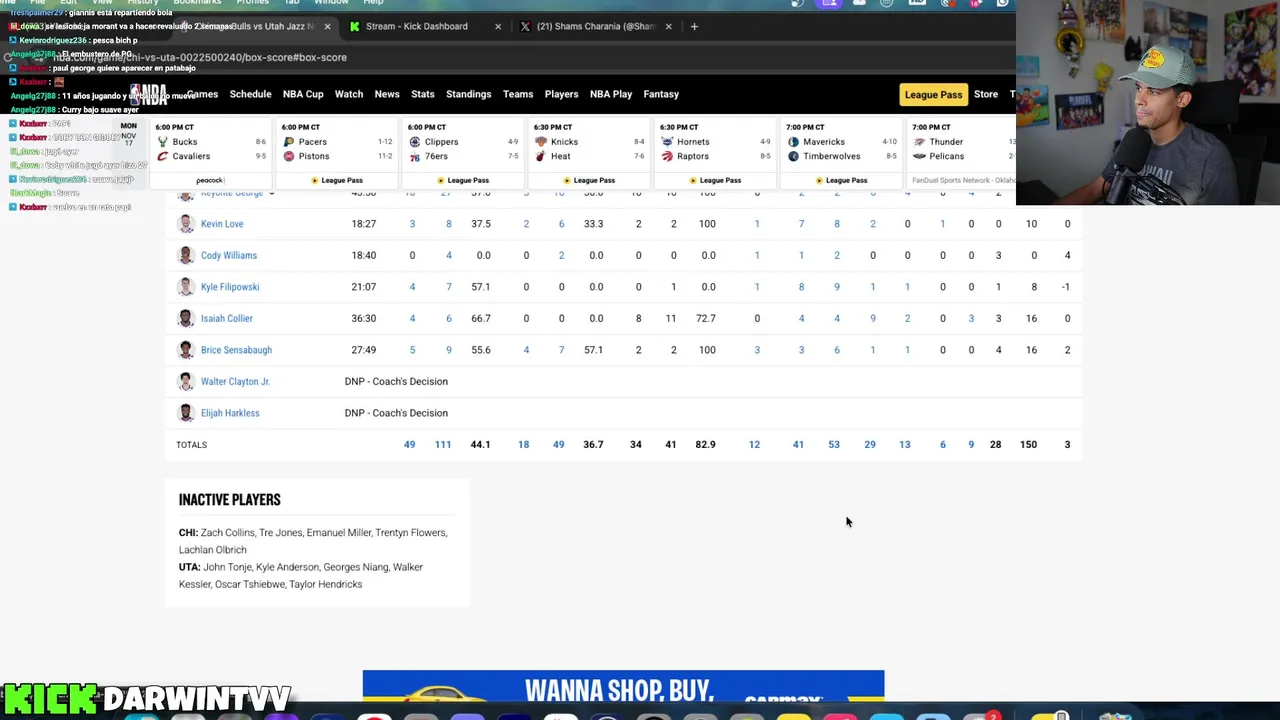Click the Knicks team logo
Screen dimensions: 1280x720
pos(541,142)
